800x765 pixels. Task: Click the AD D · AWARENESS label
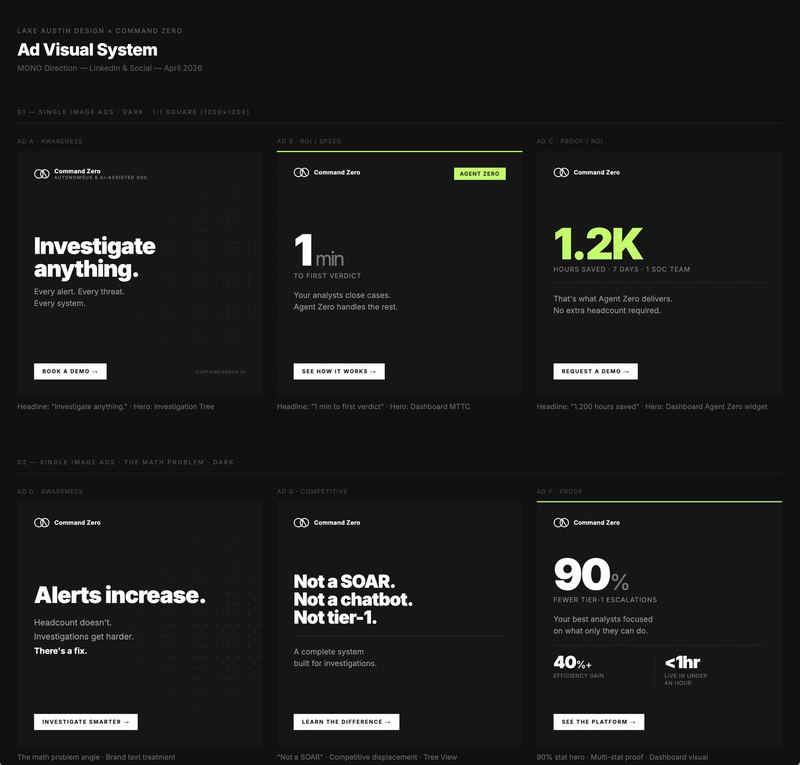tap(50, 491)
